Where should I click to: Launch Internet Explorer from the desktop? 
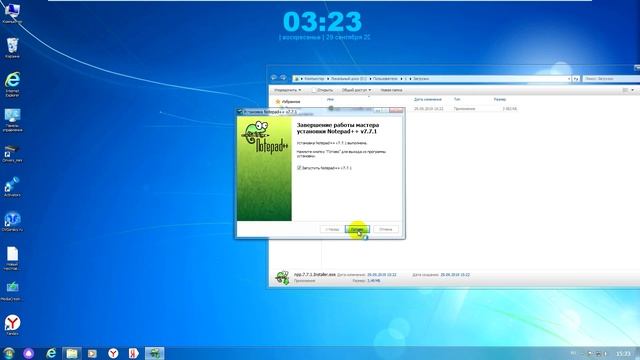[x=12, y=84]
